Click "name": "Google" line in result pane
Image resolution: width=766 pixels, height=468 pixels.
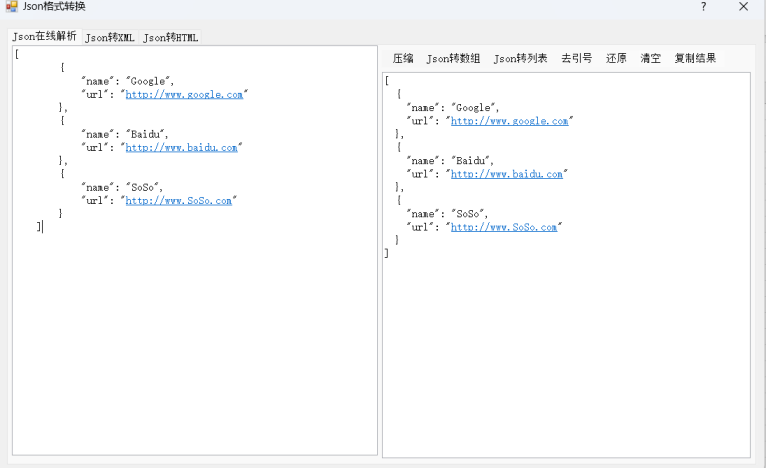pos(453,107)
